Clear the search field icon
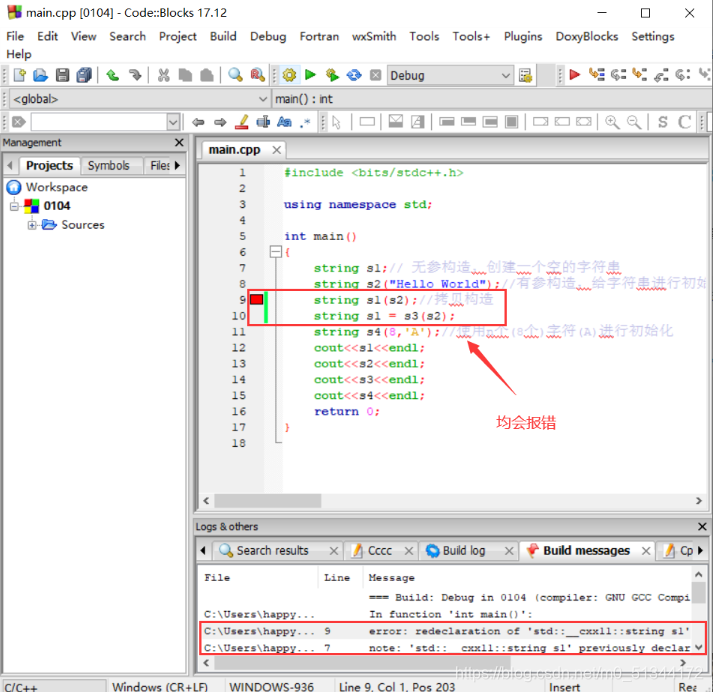This screenshot has height=692, width=713. click(19, 122)
